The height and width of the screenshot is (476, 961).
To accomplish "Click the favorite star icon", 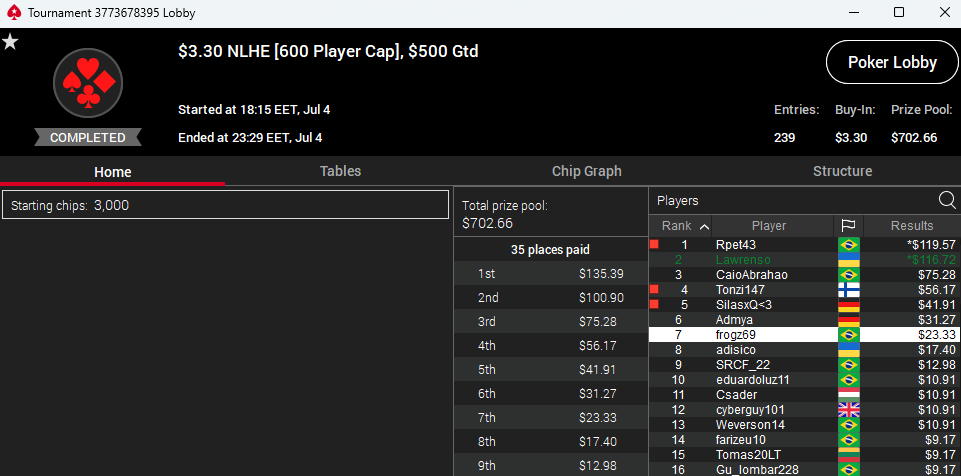I will click(x=10, y=42).
